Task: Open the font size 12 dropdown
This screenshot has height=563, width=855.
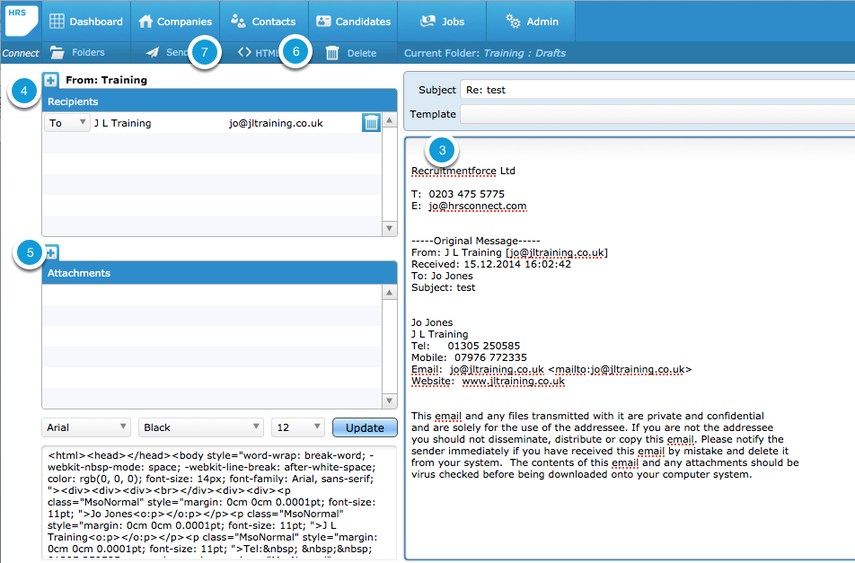Action: [x=298, y=427]
